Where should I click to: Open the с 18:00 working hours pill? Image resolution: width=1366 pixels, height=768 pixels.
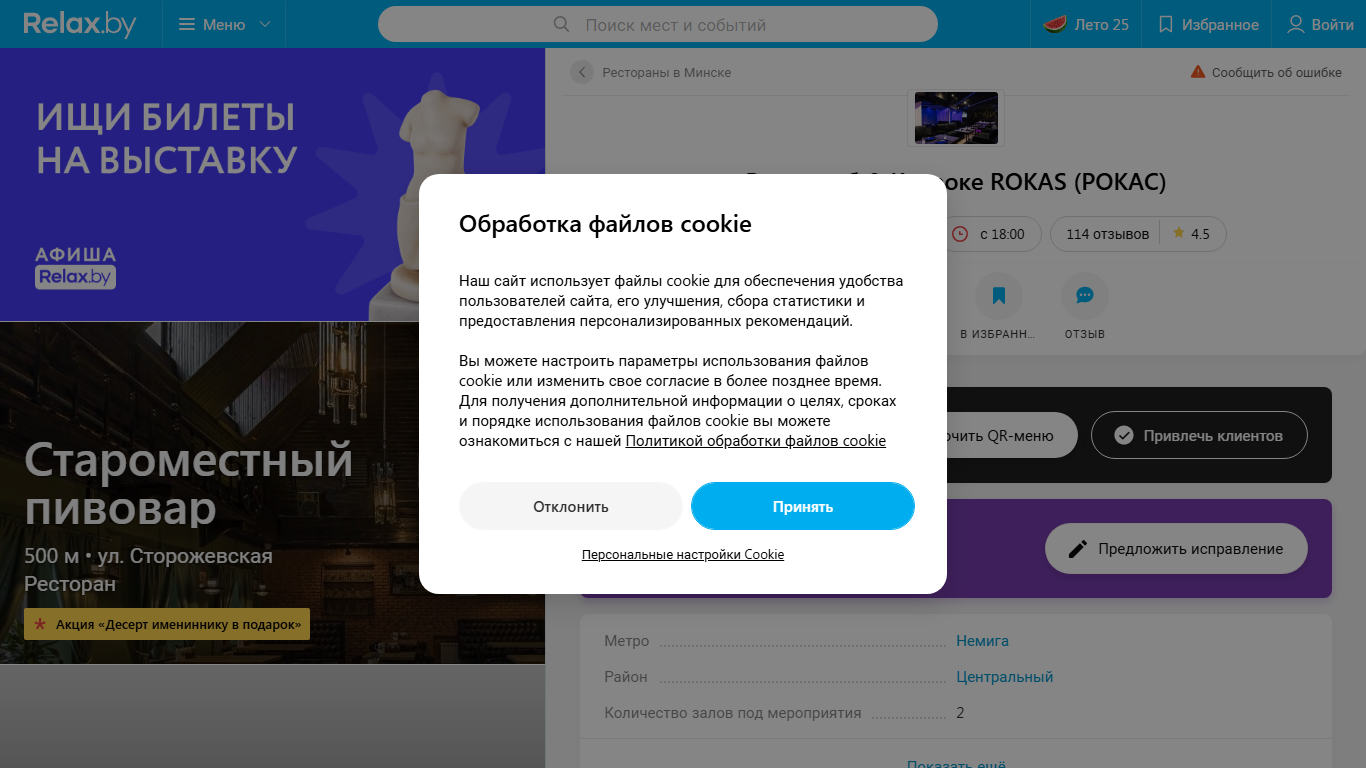[993, 234]
